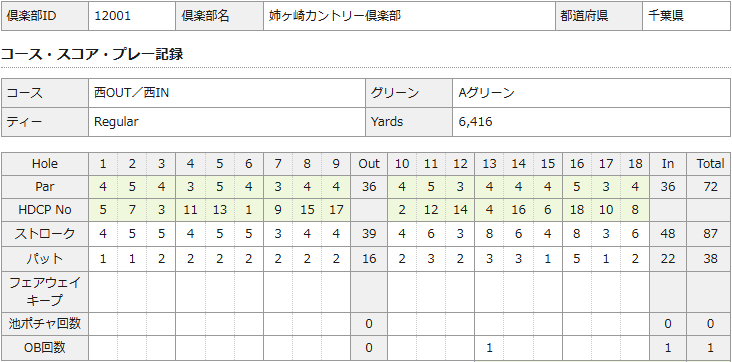Click the prefecture value 千葉県
This screenshot has height=362, width=732.
click(666, 16)
